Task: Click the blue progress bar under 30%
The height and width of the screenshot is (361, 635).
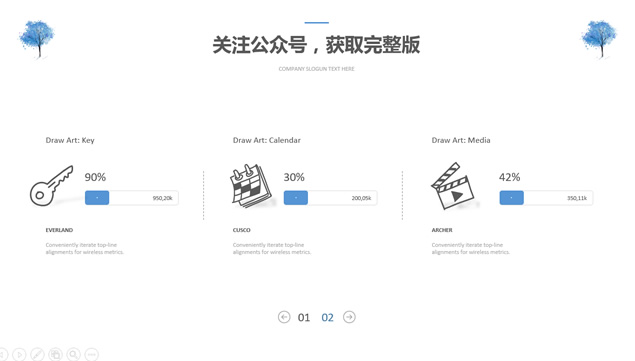Action: click(296, 198)
